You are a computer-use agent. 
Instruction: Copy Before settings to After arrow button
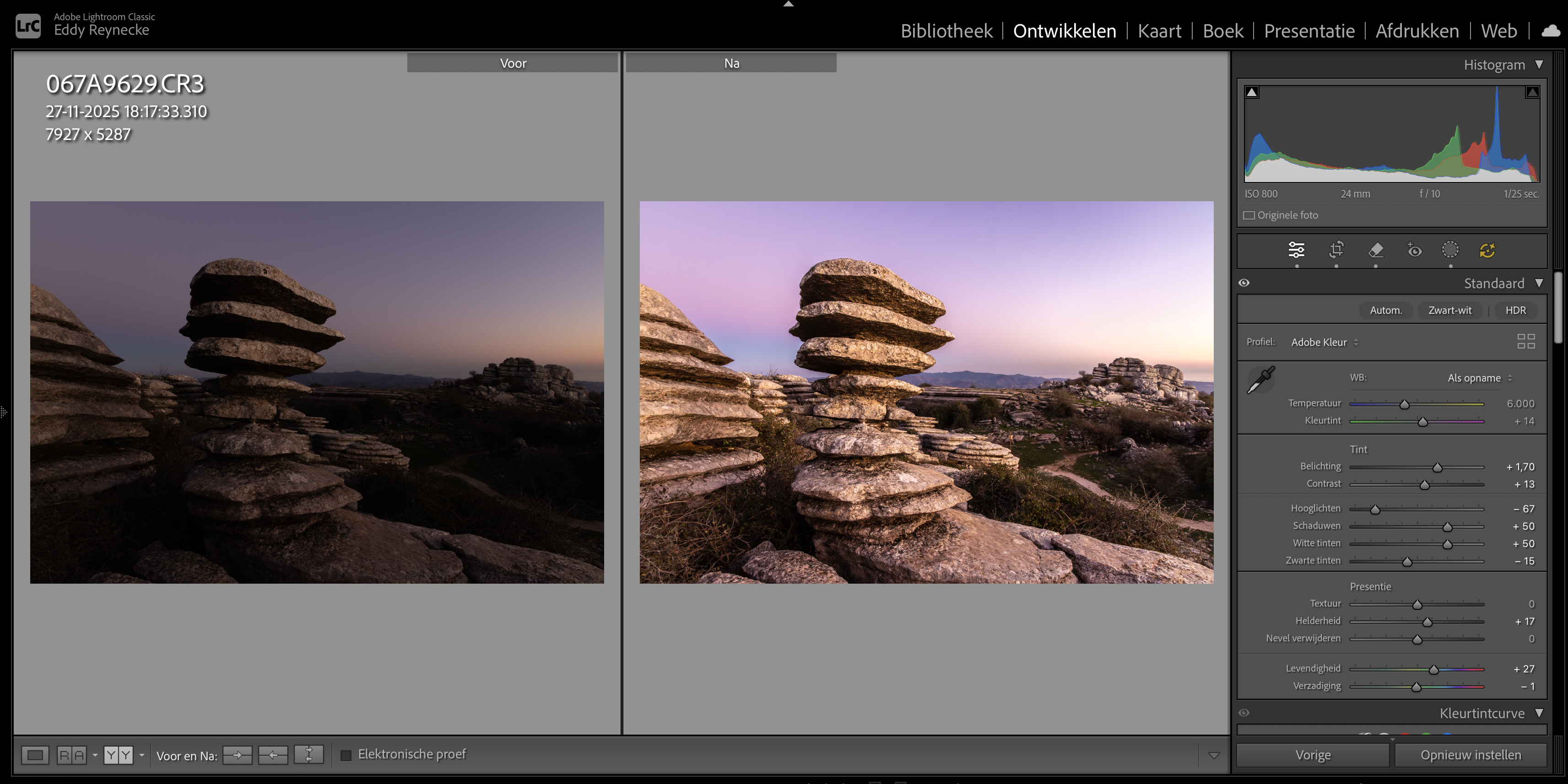coord(238,755)
